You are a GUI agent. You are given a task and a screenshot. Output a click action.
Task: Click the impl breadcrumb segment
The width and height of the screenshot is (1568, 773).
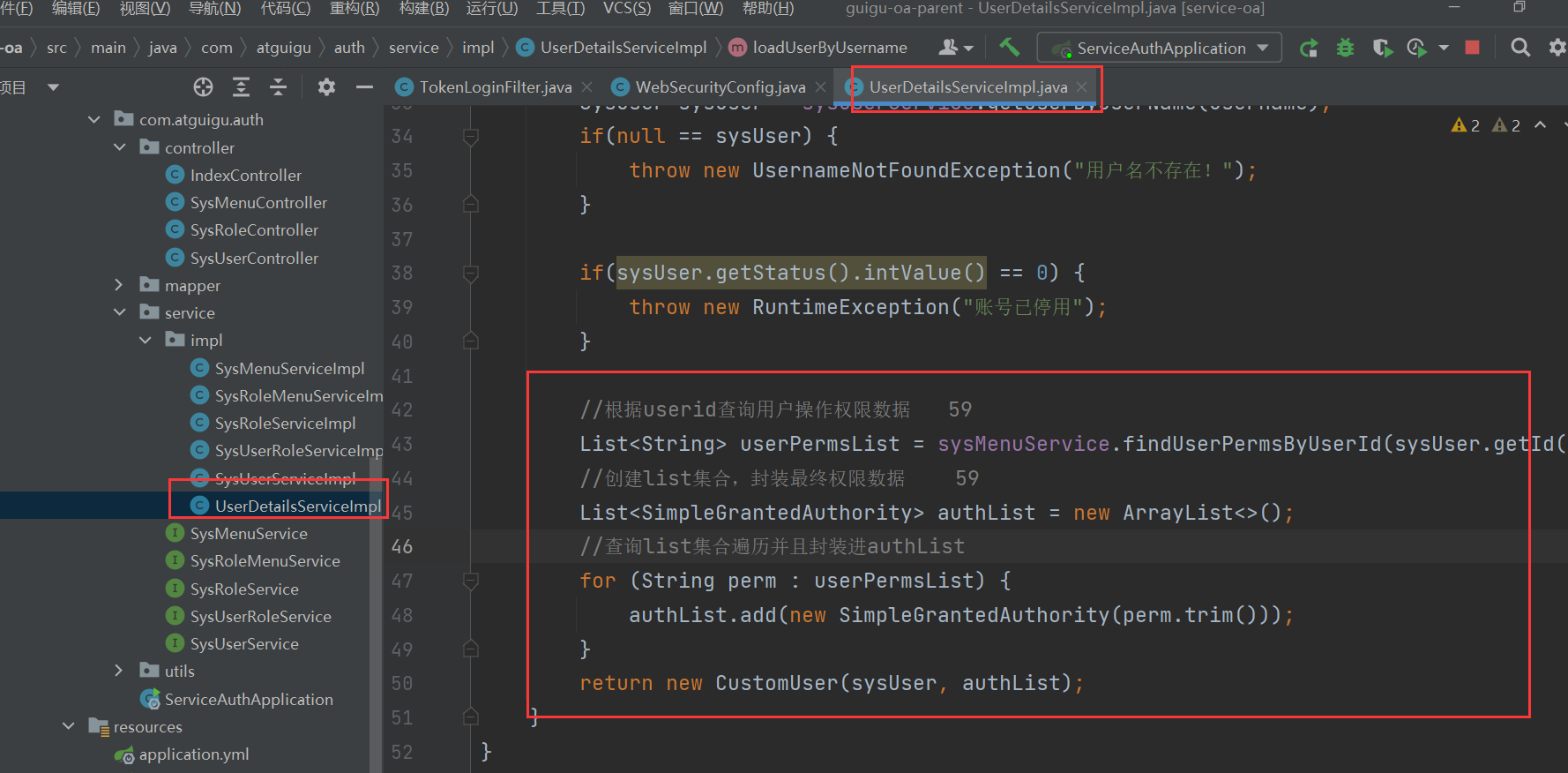point(478,48)
